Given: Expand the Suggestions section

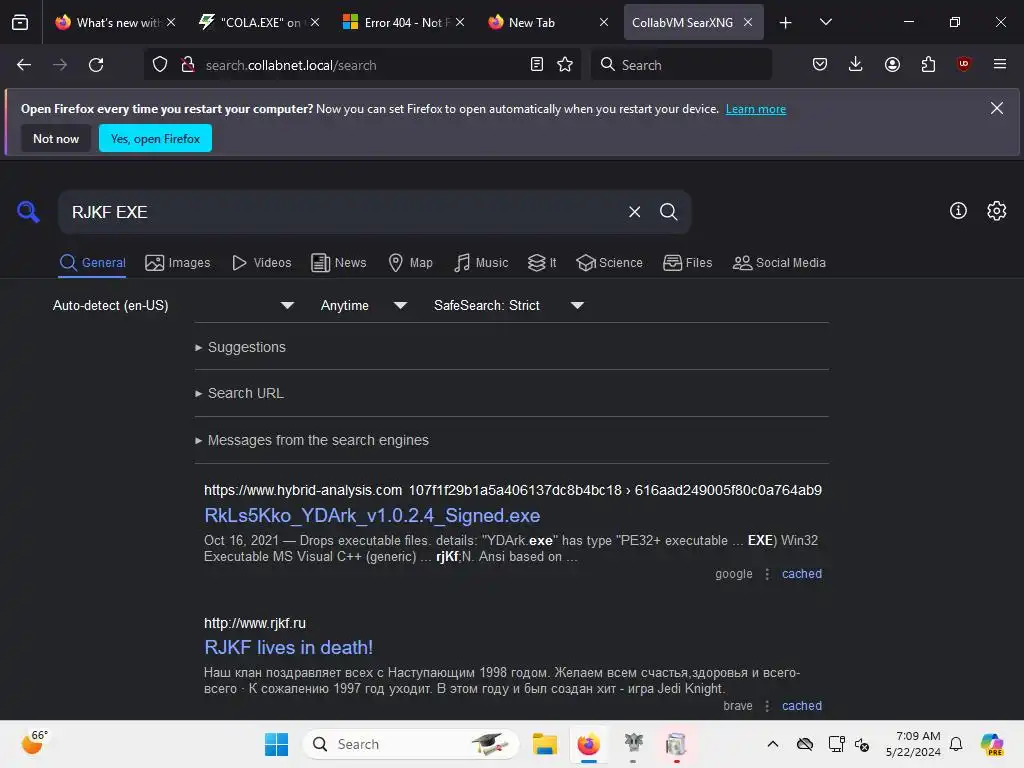Looking at the screenshot, I should [240, 347].
